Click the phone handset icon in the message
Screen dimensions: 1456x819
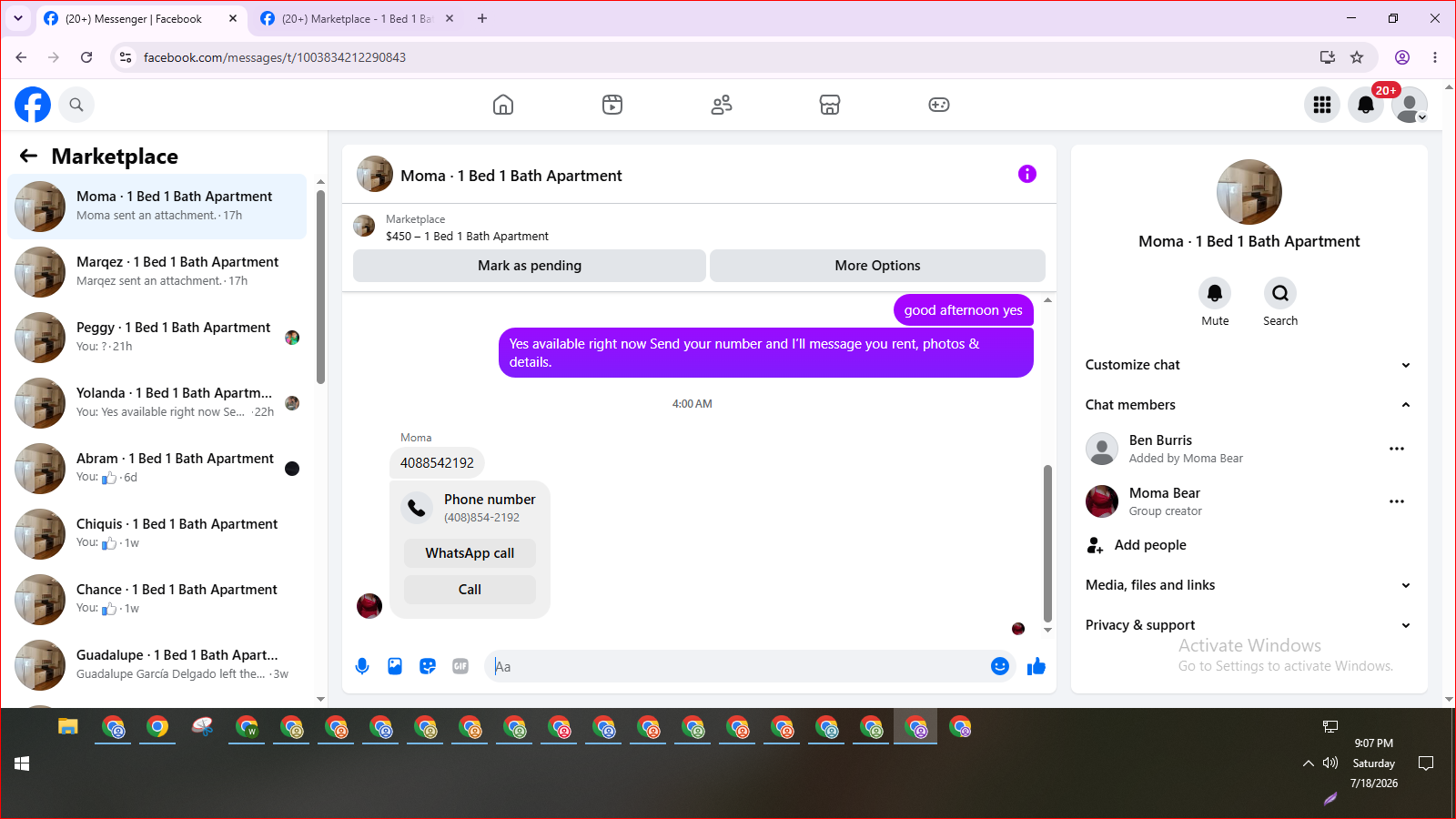[x=417, y=508]
